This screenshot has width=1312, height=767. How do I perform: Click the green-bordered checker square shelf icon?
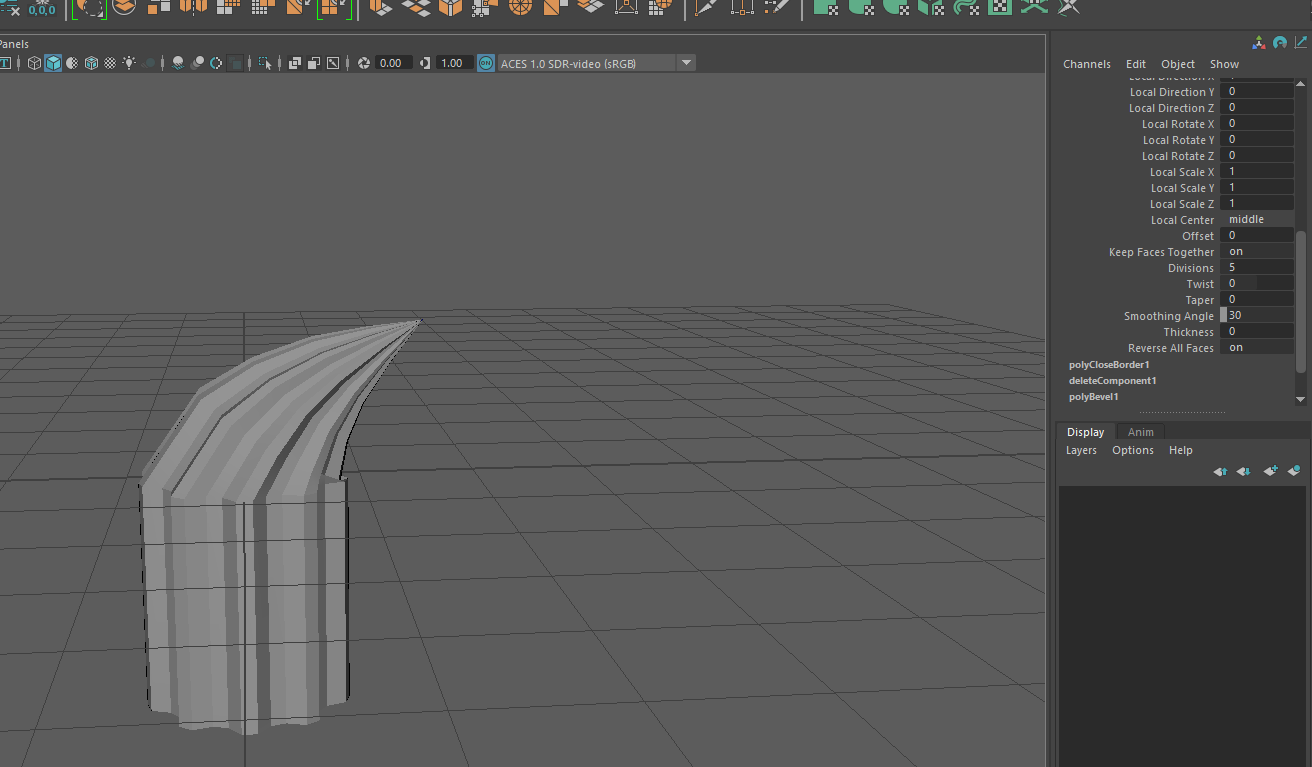999,7
